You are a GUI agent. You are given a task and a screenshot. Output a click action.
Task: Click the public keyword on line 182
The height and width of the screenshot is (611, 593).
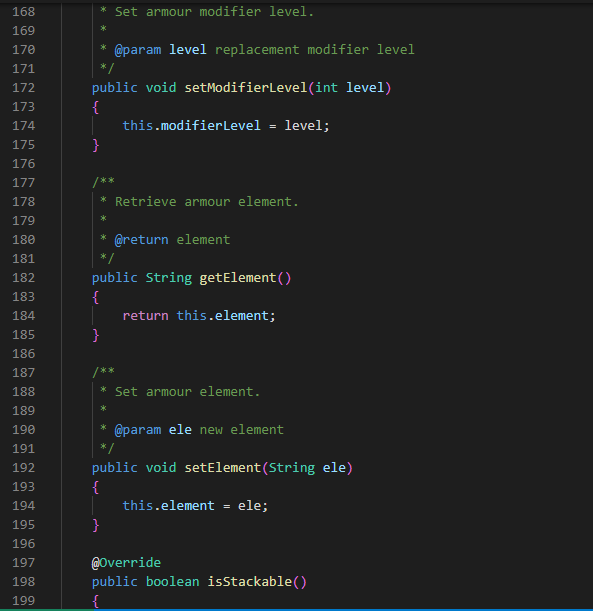tap(115, 278)
